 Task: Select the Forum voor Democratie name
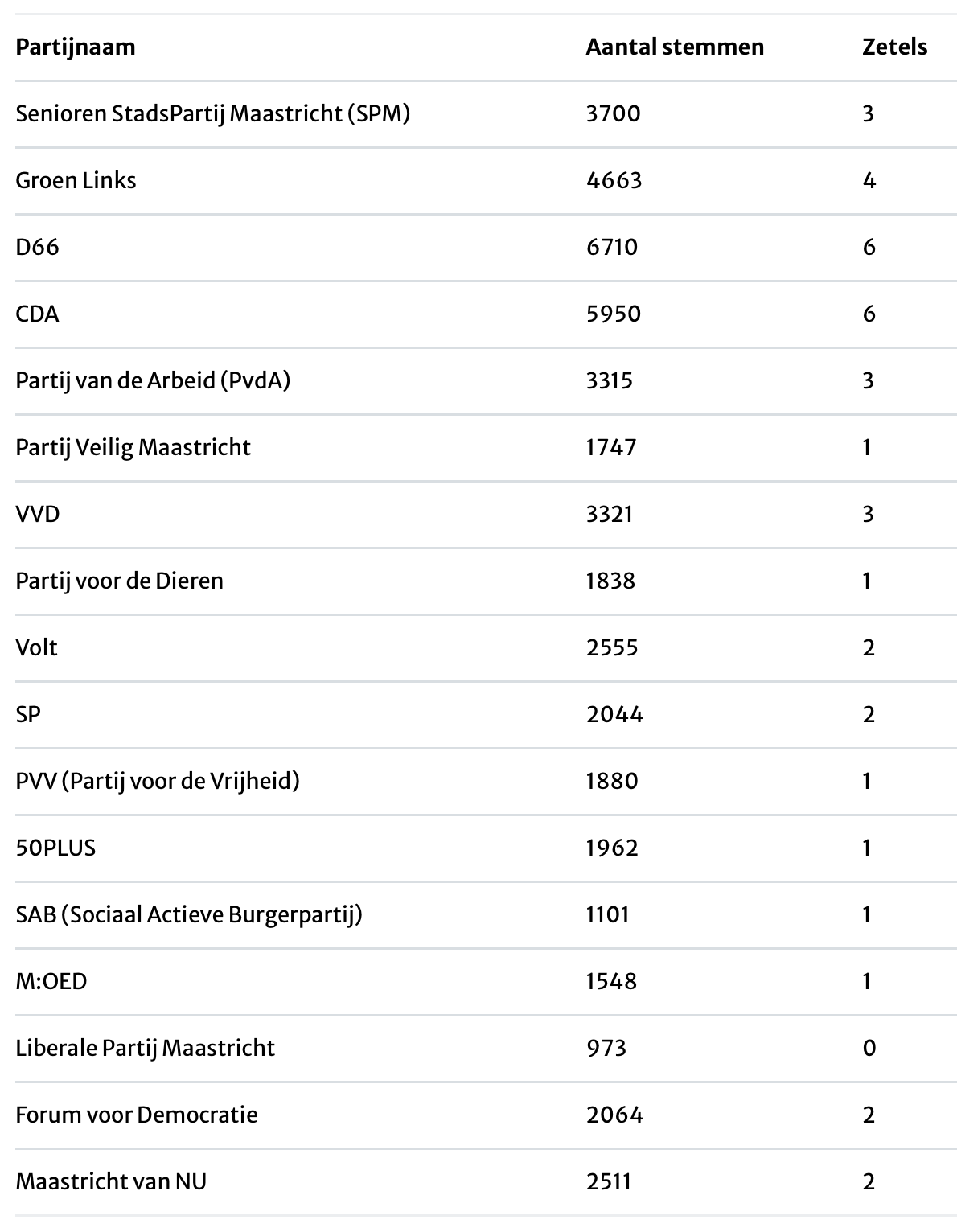click(137, 1115)
